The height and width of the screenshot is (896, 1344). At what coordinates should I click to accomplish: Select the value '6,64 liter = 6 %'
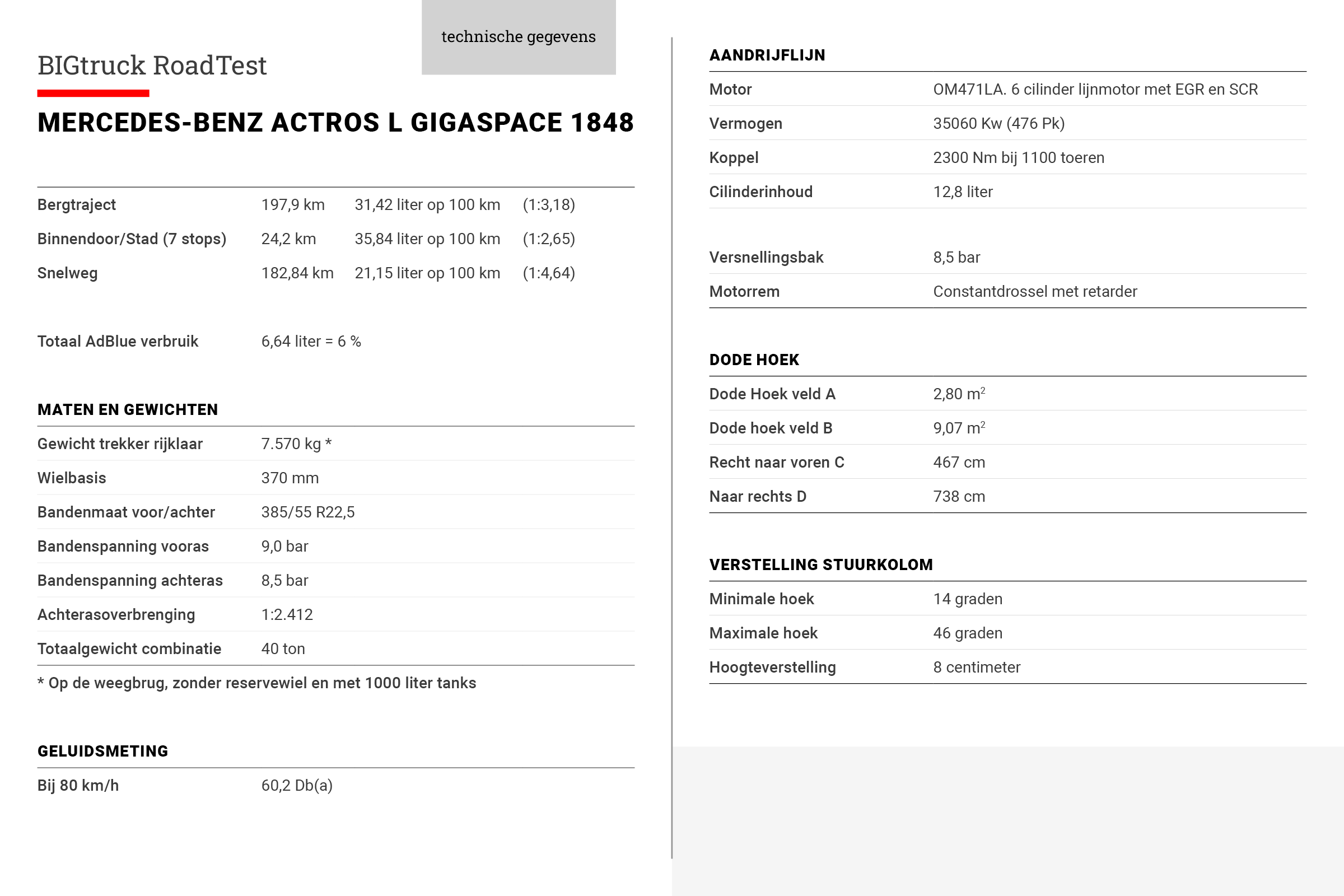tap(311, 341)
